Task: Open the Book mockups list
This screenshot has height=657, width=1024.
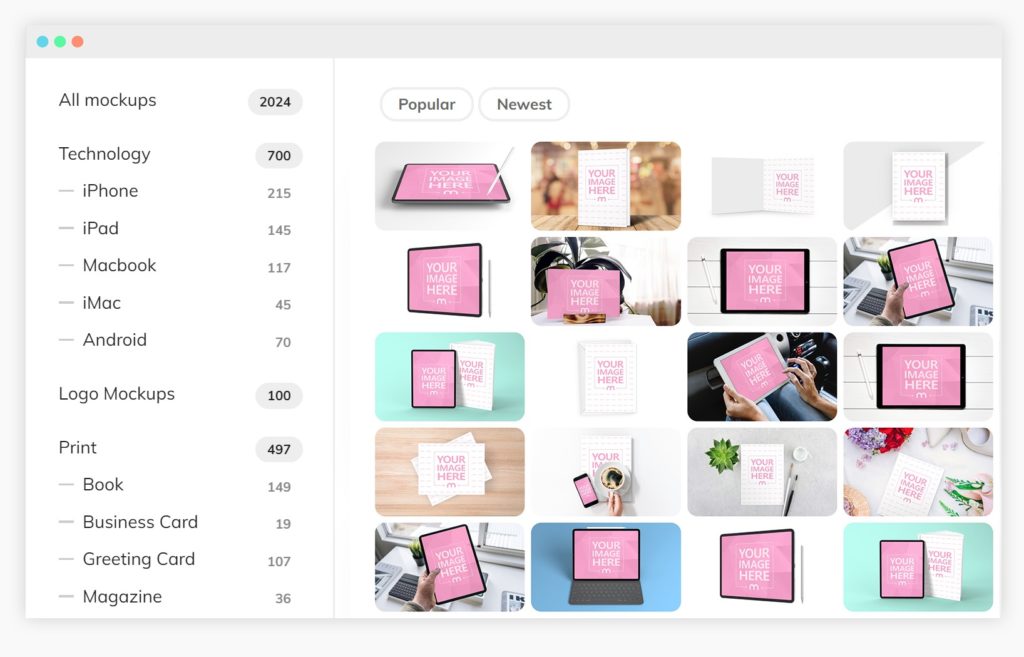Action: 103,485
